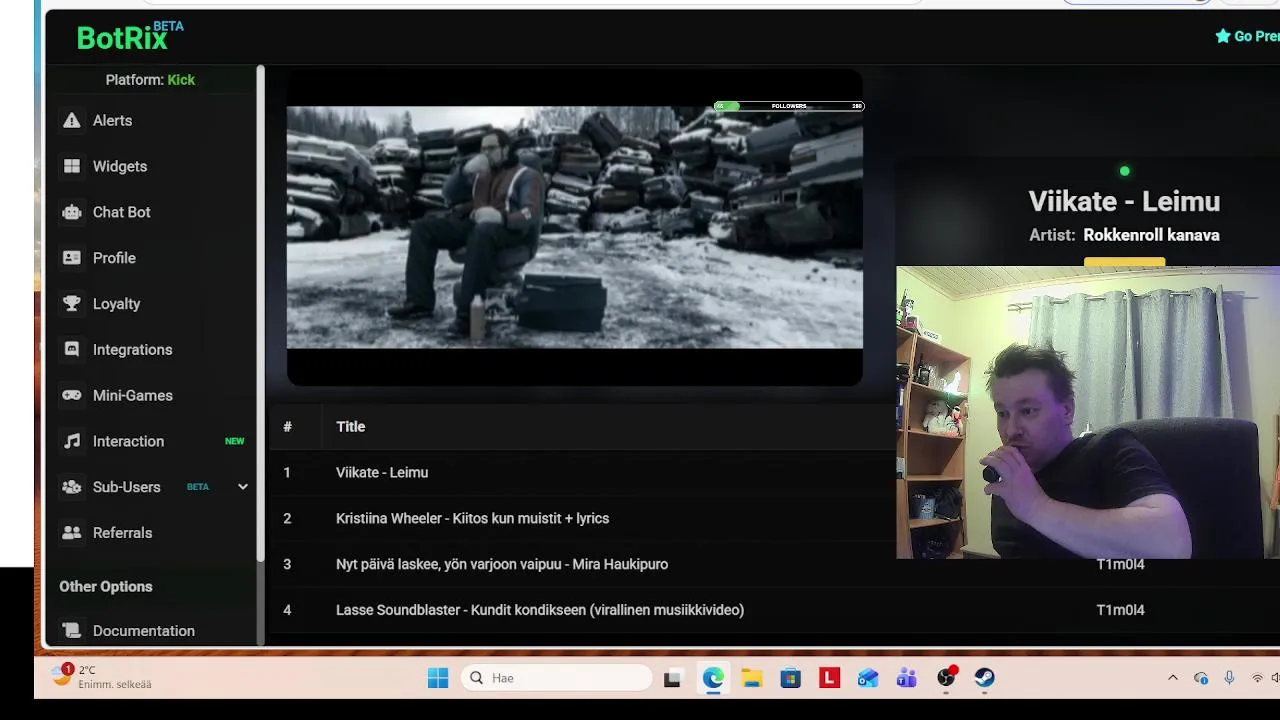1280x720 pixels.
Task: Click requester T1m0l4 in row 3
Action: coord(1120,564)
